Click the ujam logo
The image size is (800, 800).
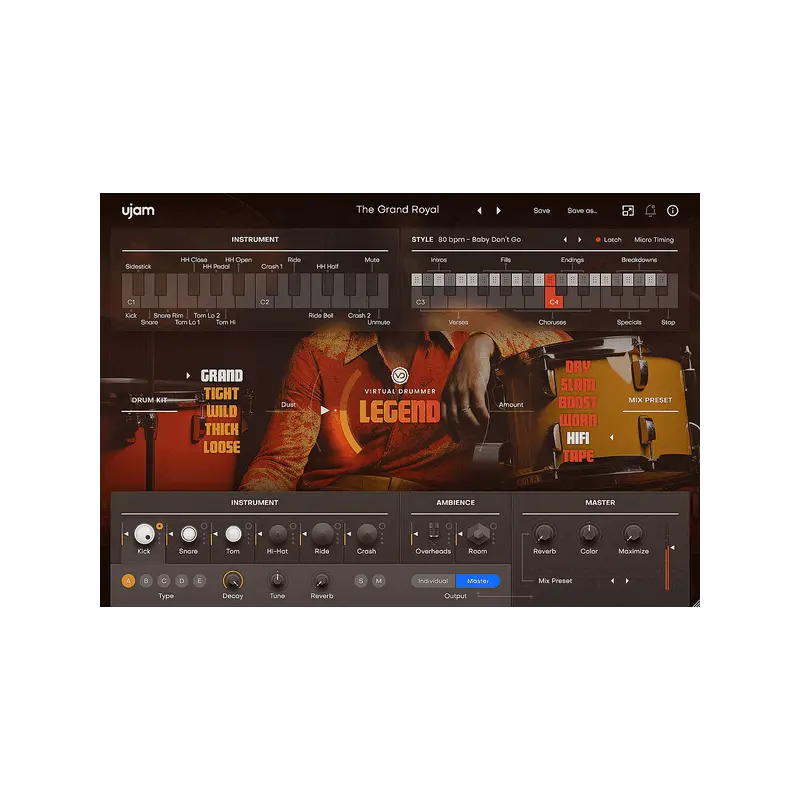point(138,211)
